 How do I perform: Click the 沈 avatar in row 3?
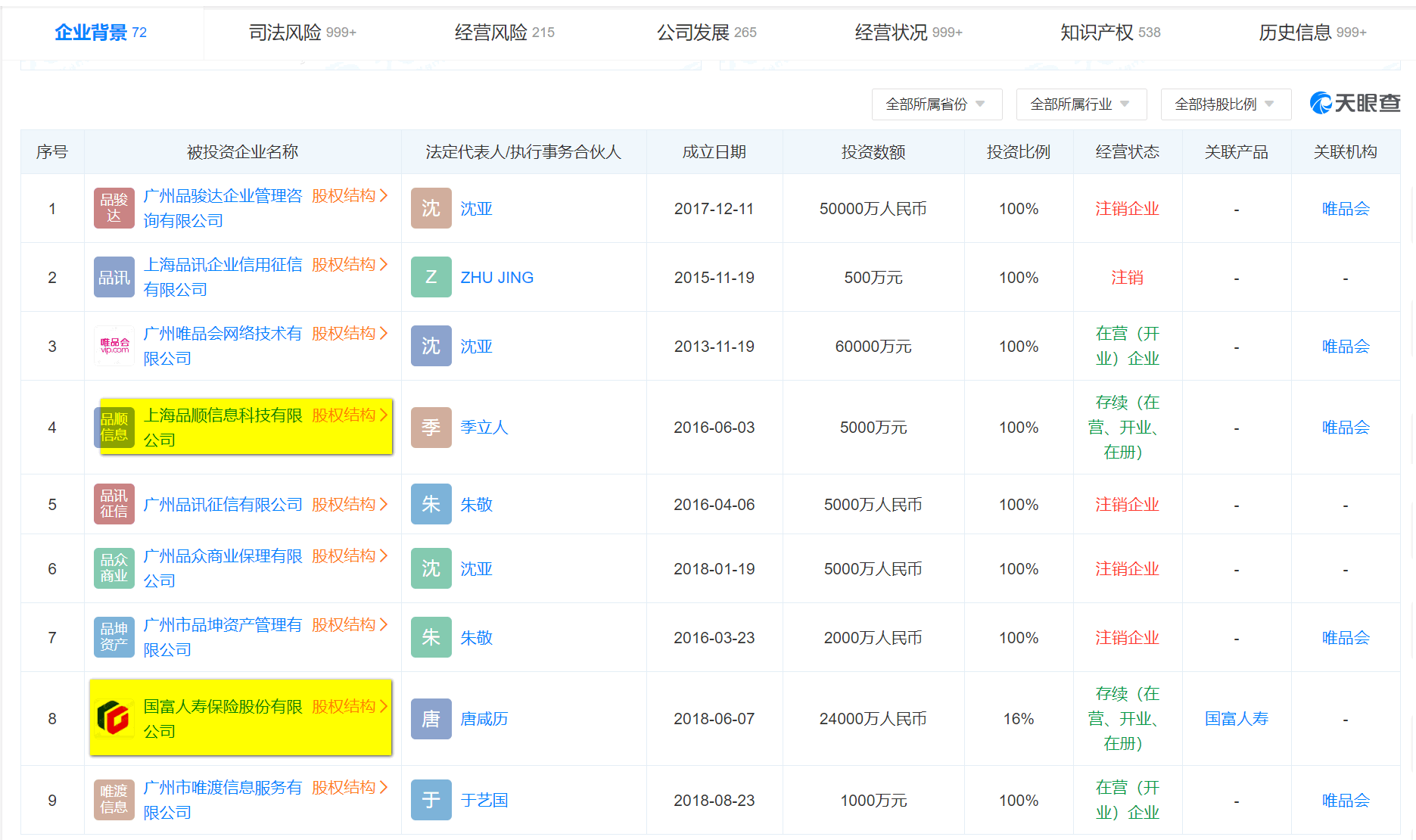point(431,346)
